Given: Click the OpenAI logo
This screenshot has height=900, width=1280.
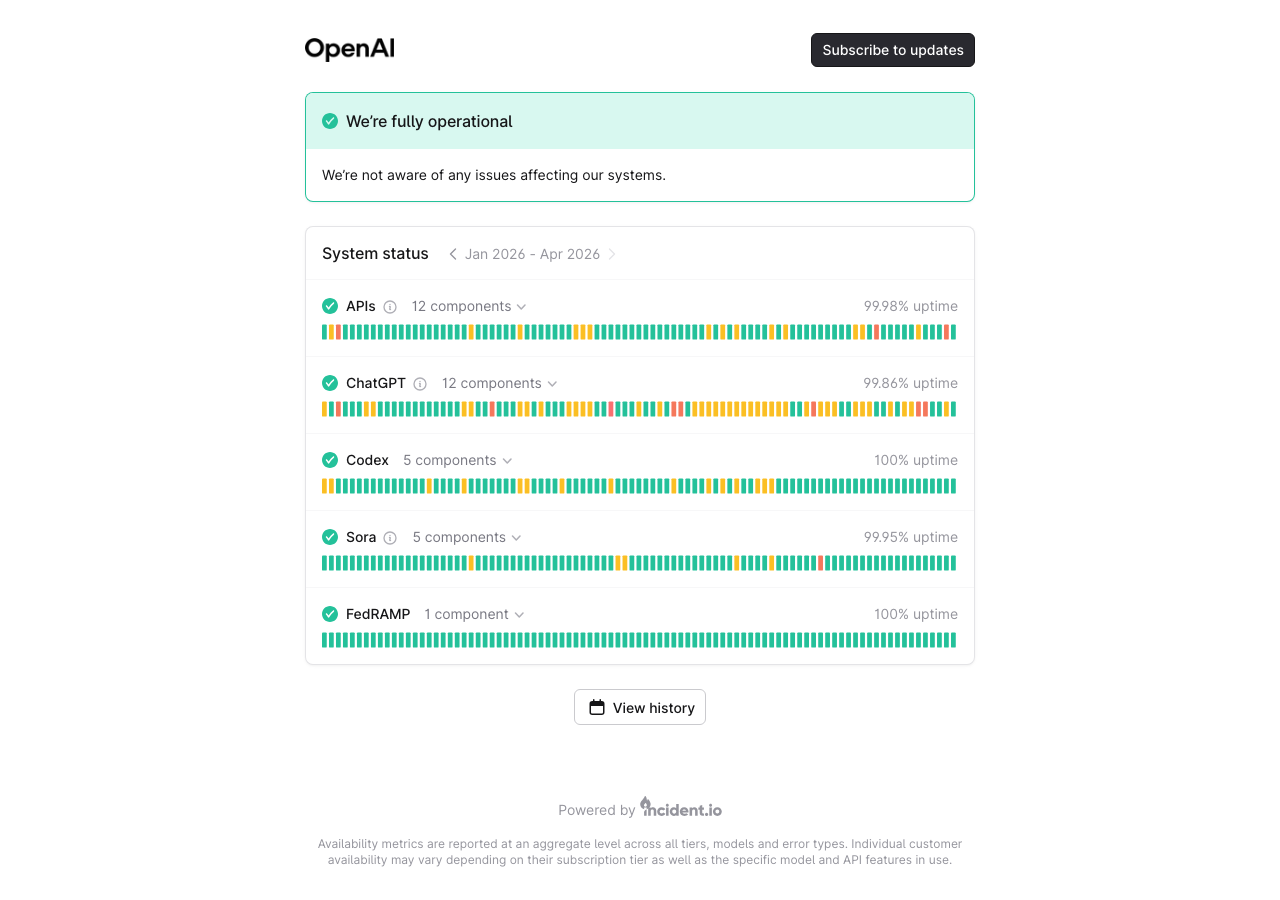Looking at the screenshot, I should (349, 47).
